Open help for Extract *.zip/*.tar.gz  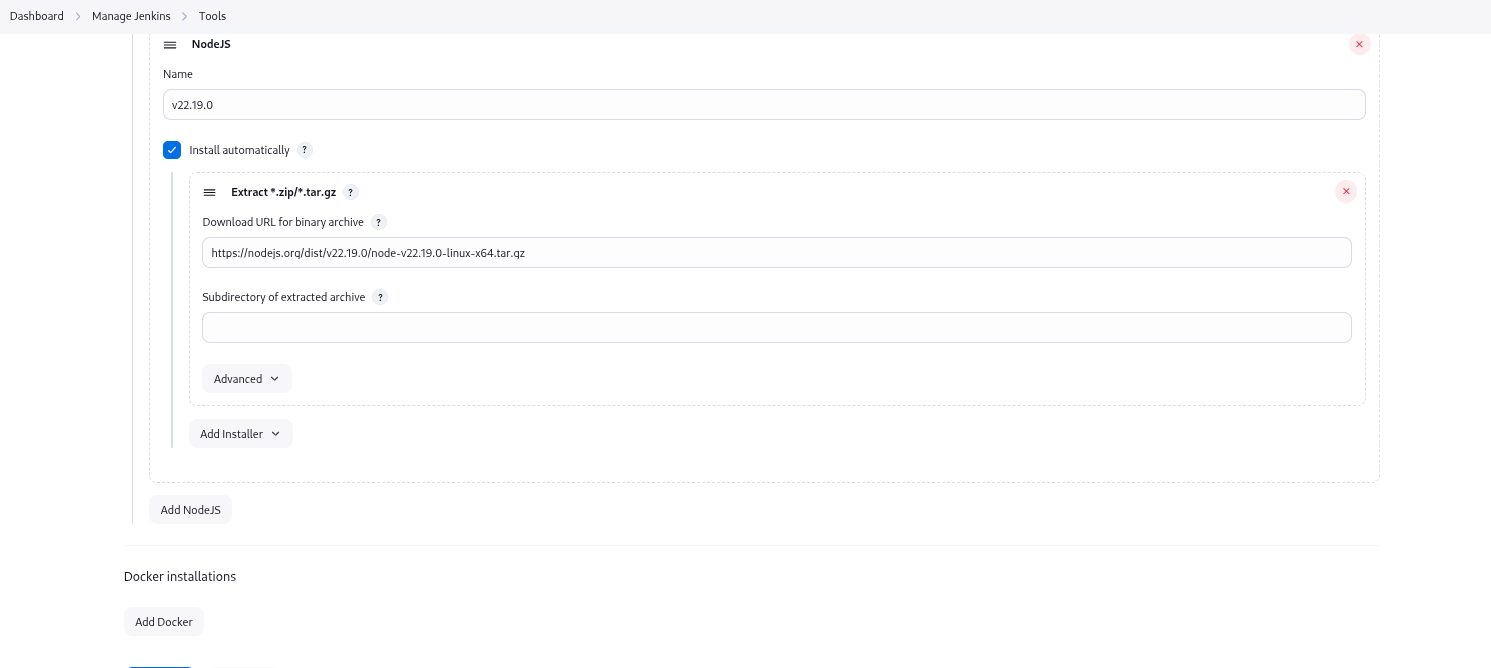[351, 192]
